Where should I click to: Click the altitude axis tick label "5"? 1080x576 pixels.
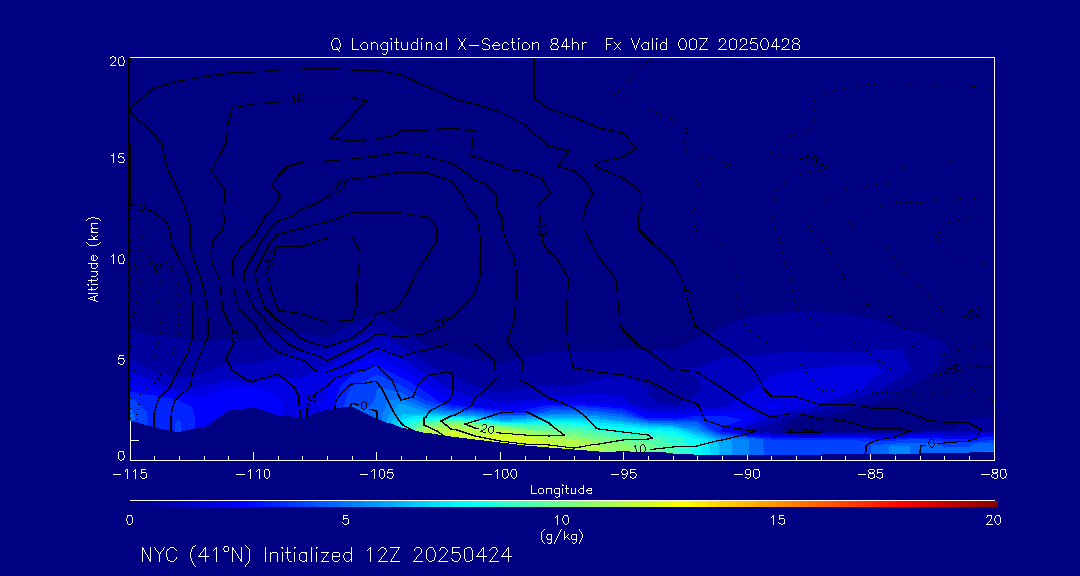pos(121,359)
